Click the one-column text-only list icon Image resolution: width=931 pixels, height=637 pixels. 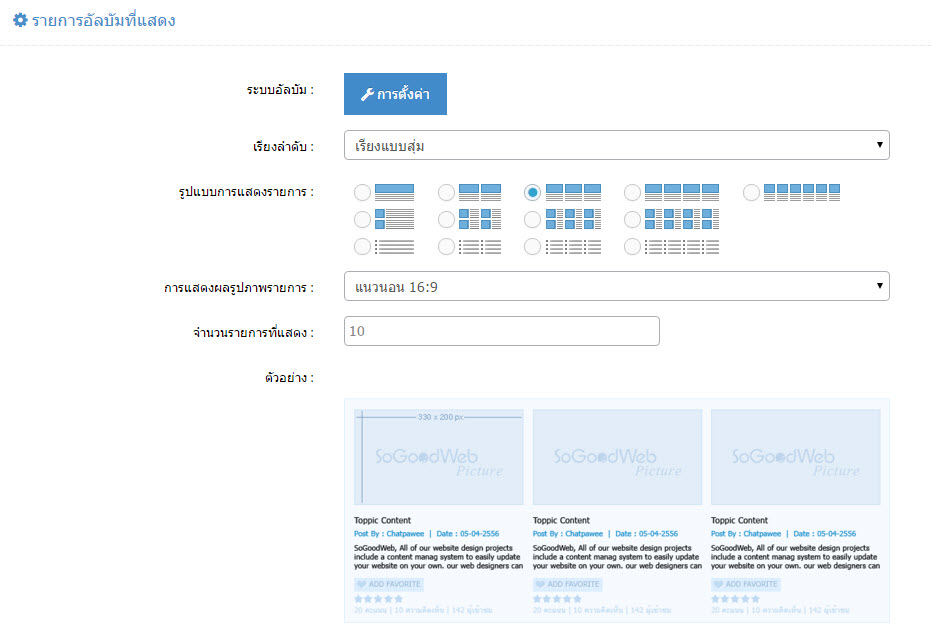click(394, 247)
